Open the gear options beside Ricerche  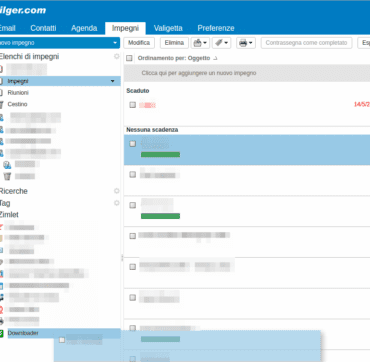pyautogui.click(x=117, y=191)
